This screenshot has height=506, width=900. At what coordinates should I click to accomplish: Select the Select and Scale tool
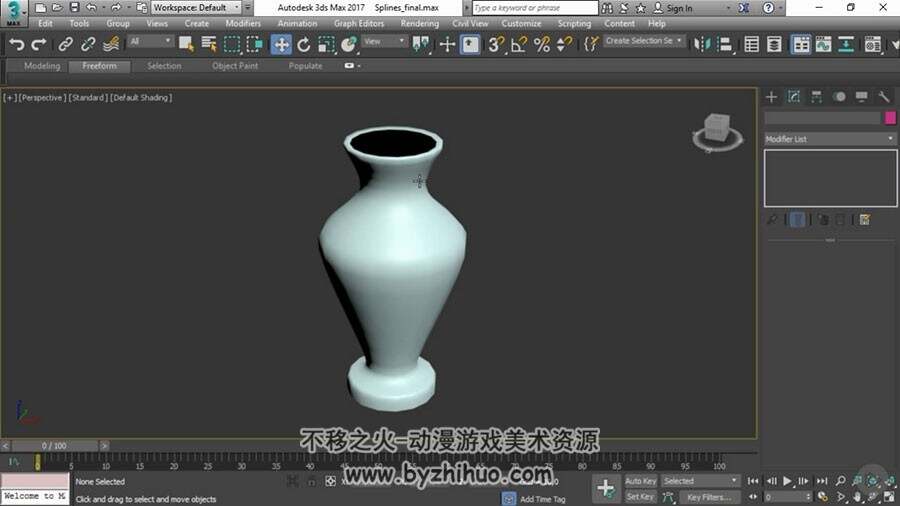(326, 44)
